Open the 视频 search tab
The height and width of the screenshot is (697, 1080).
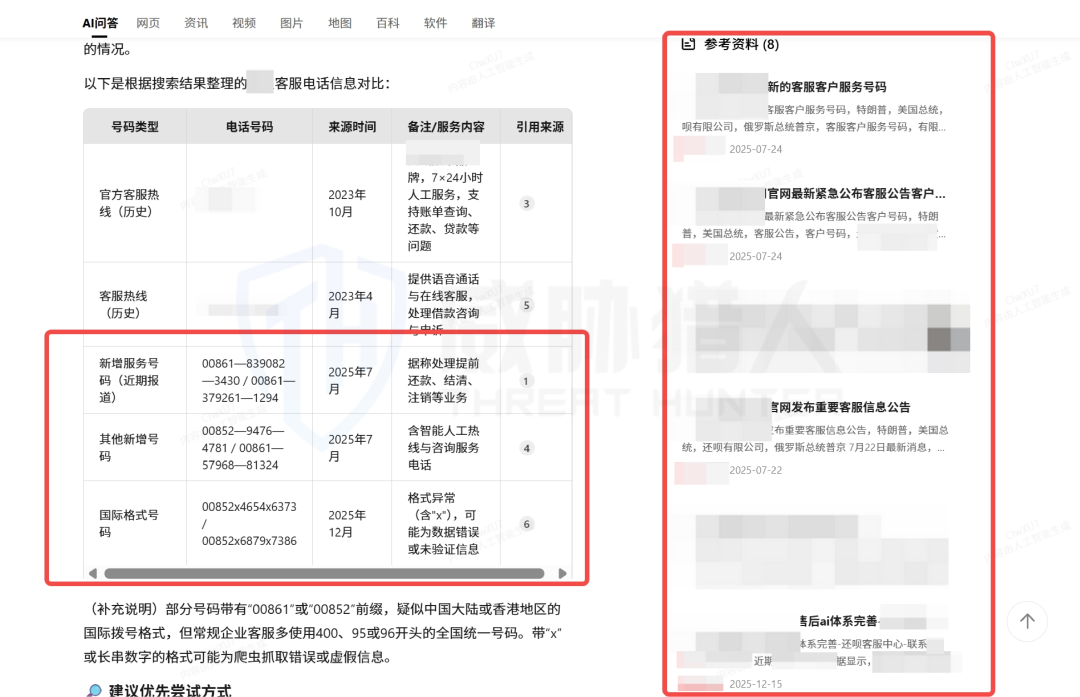tap(244, 23)
